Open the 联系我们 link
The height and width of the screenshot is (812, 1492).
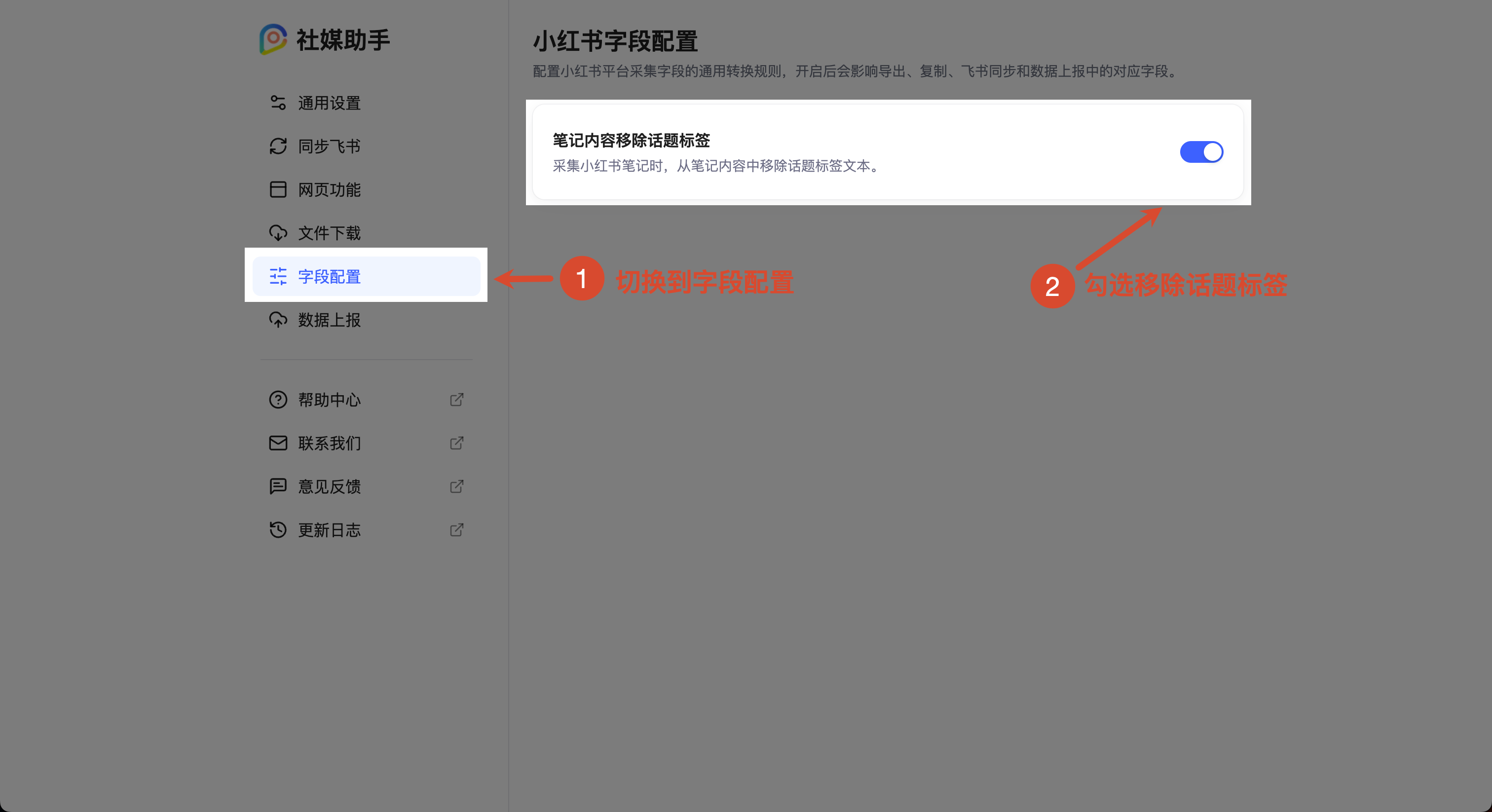(366, 443)
